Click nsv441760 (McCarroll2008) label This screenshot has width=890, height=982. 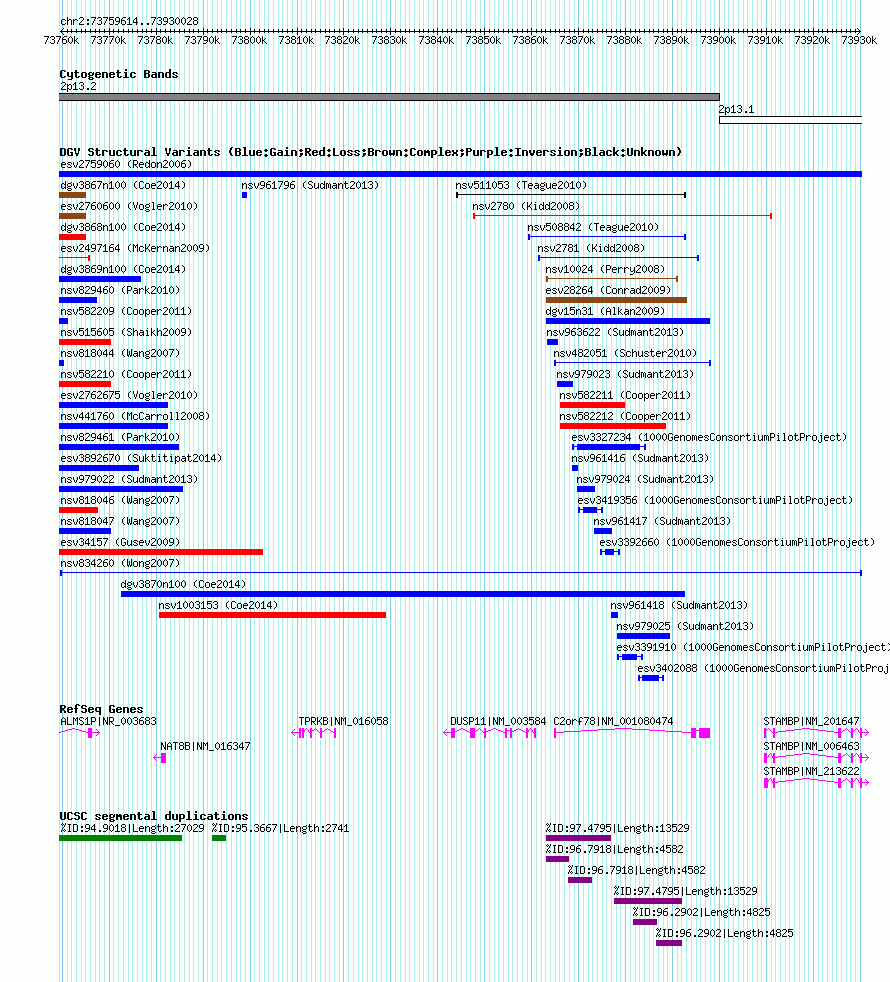click(135, 416)
